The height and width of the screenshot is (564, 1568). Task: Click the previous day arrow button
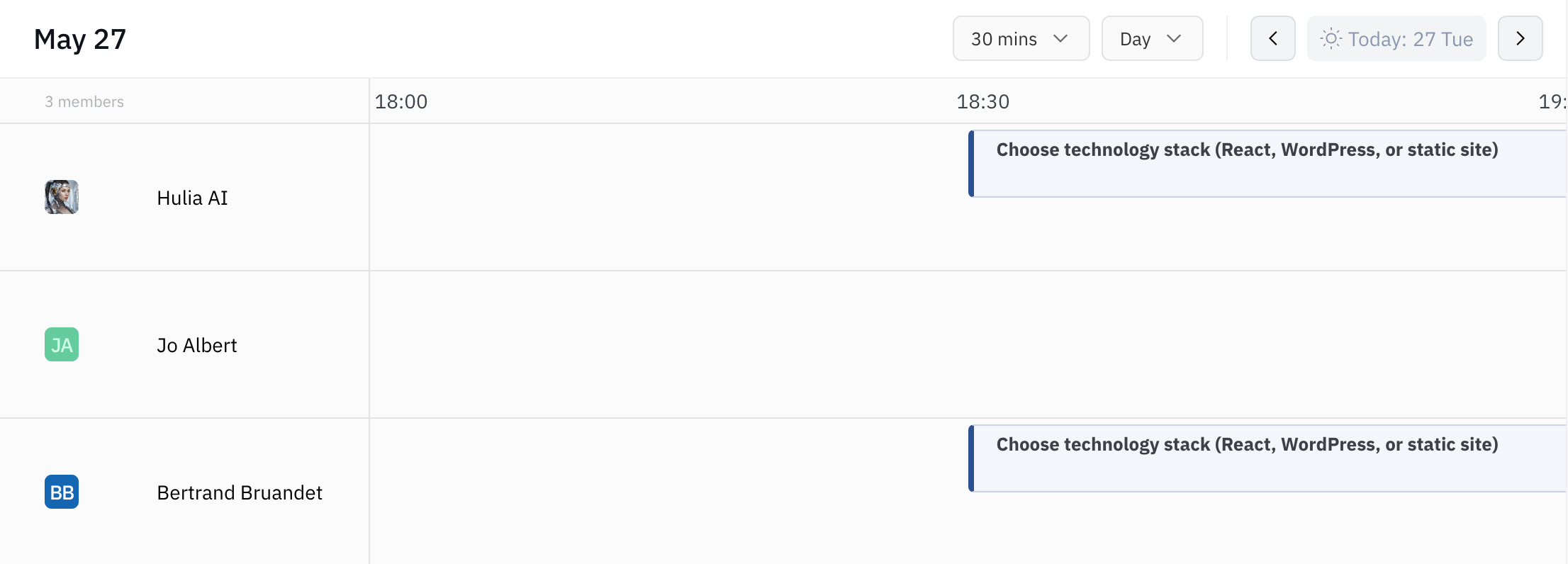pyautogui.click(x=1272, y=38)
